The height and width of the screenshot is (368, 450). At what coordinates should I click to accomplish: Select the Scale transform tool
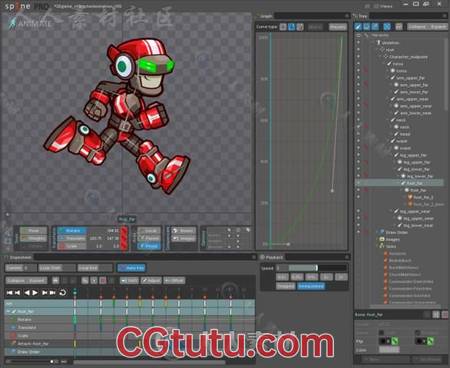(72, 246)
